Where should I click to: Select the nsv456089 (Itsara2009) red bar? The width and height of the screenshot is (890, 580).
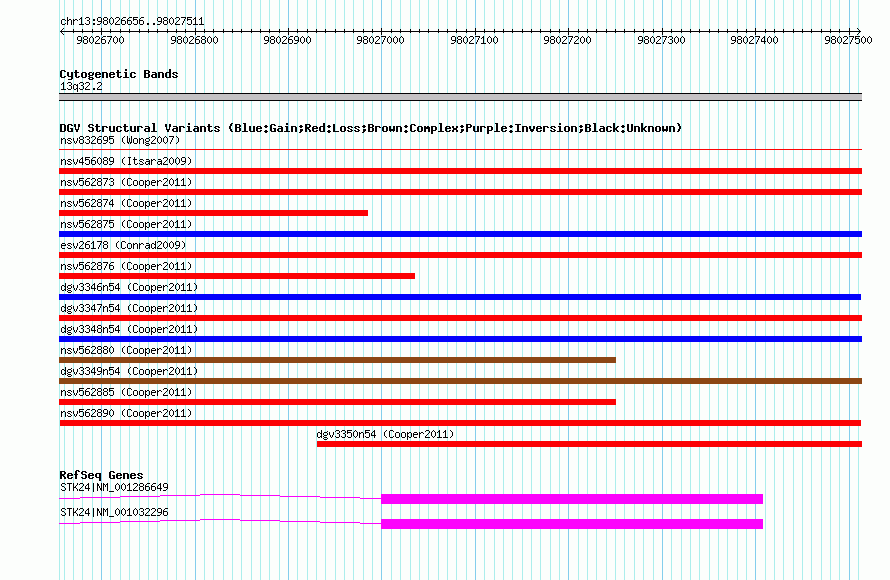pyautogui.click(x=460, y=171)
